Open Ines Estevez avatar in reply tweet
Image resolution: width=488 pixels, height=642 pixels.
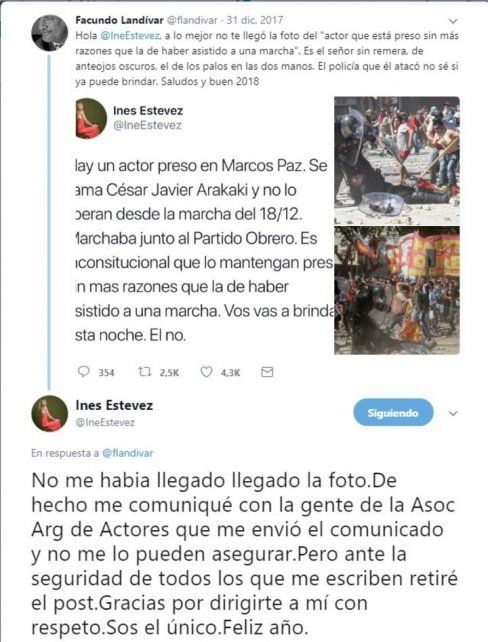pyautogui.click(x=50, y=413)
